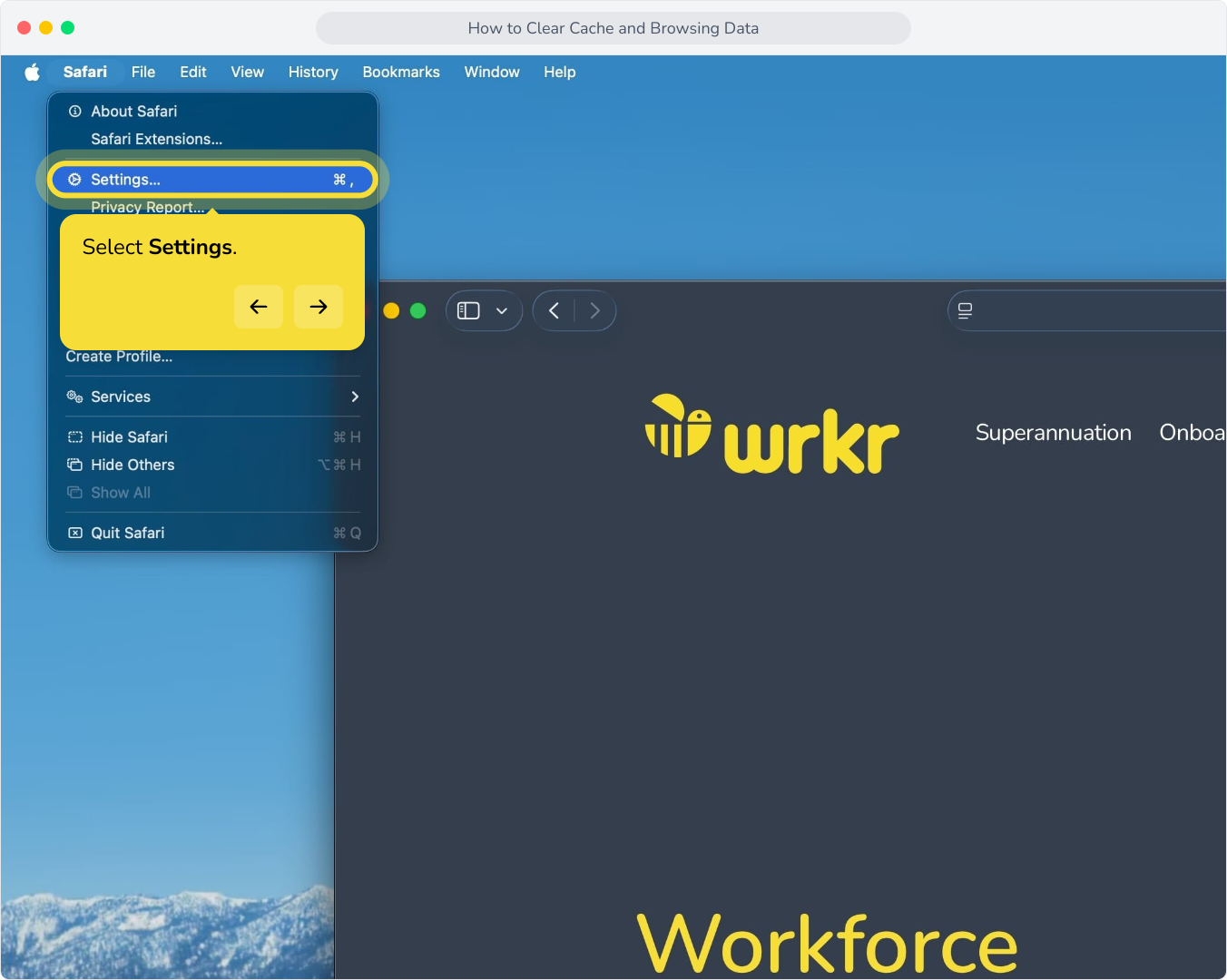Click the Superannuation navigation link
This screenshot has height=980, width=1227.
pyautogui.click(x=1054, y=433)
